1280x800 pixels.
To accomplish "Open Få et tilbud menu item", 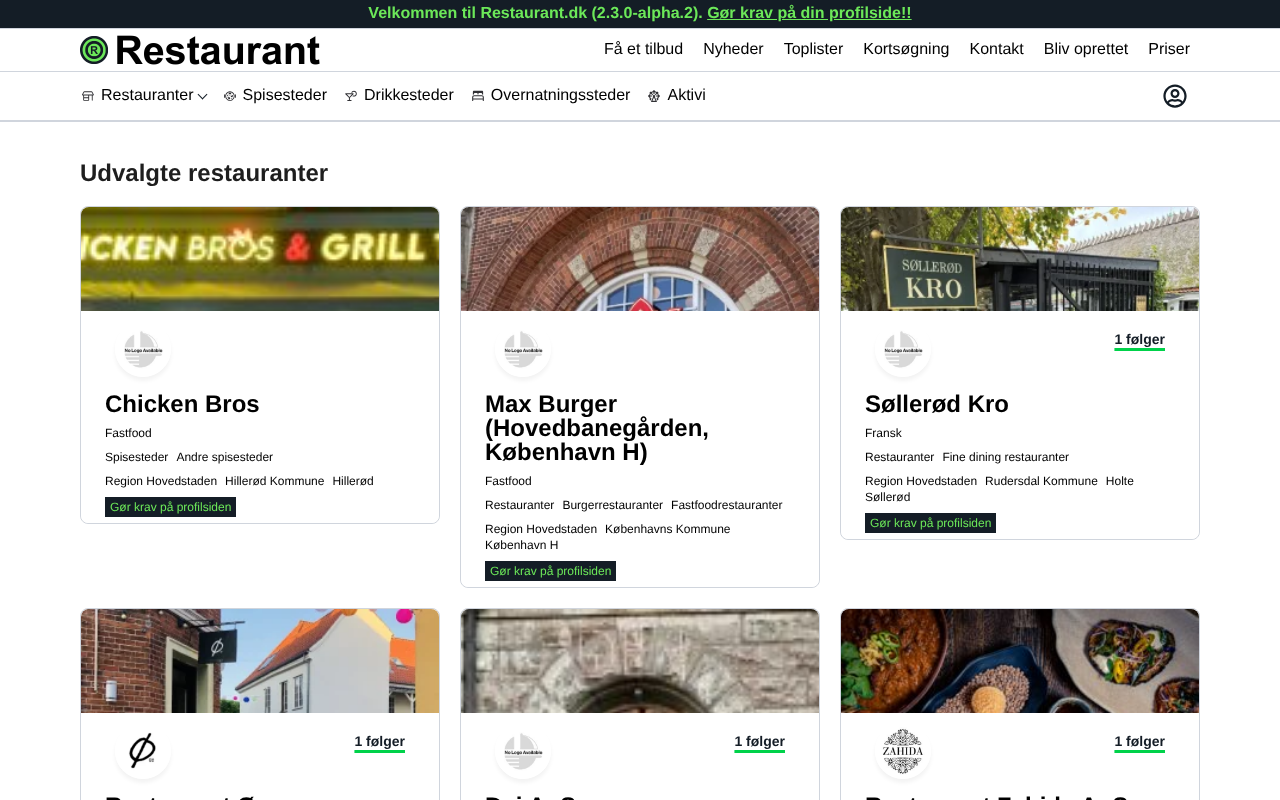I will click(643, 49).
